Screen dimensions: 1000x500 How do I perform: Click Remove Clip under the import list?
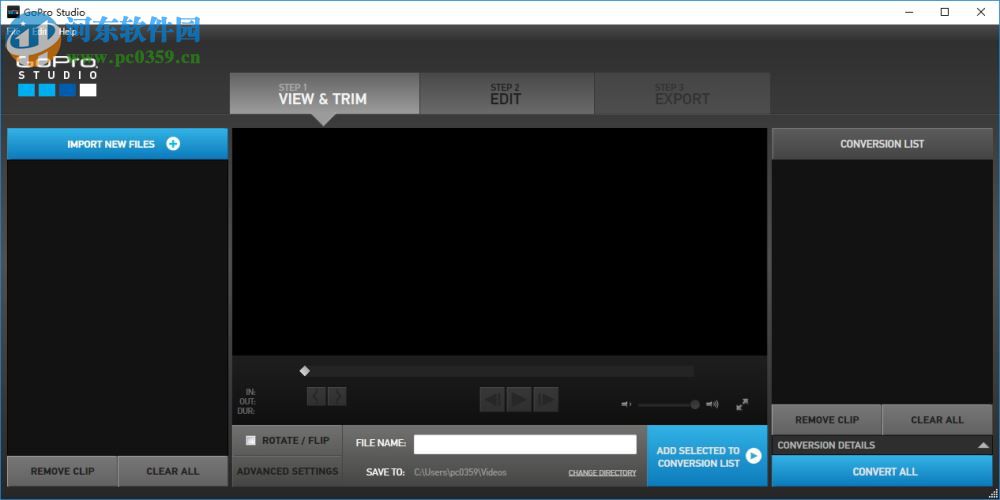coord(62,471)
